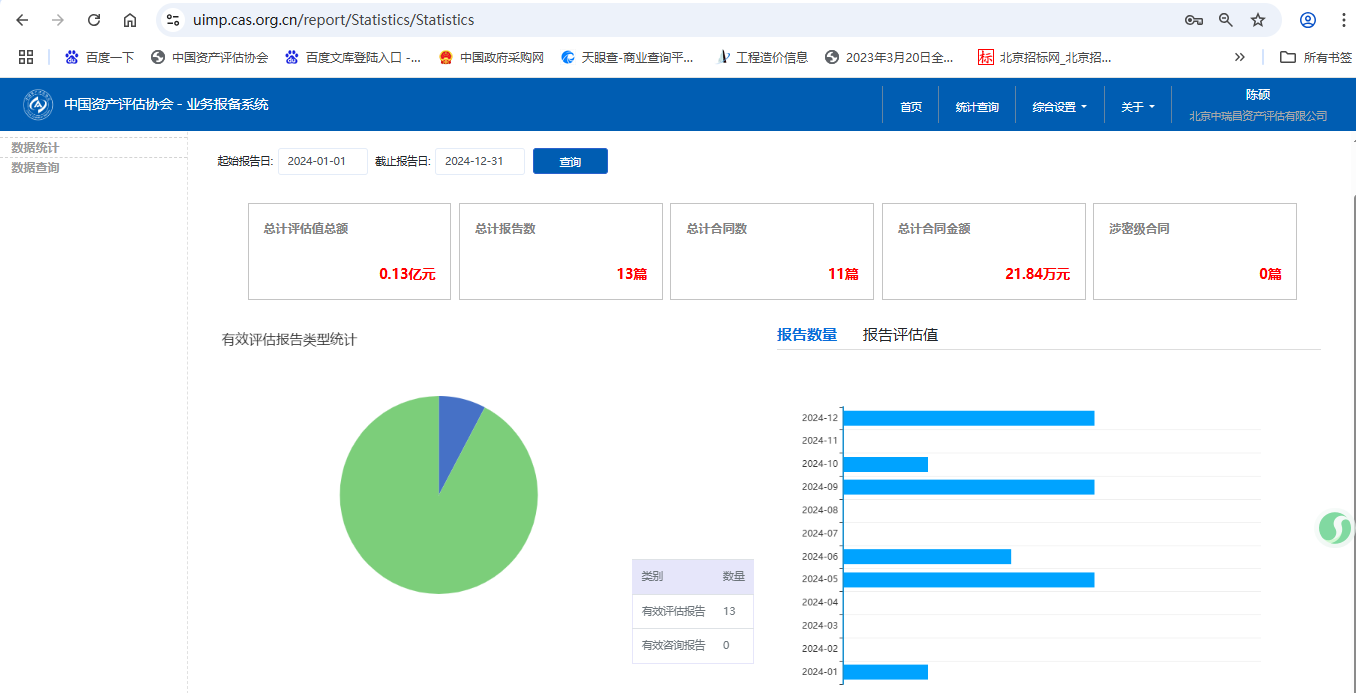Click the browser reload page icon
Screen dimensions: 1356x693
94,20
